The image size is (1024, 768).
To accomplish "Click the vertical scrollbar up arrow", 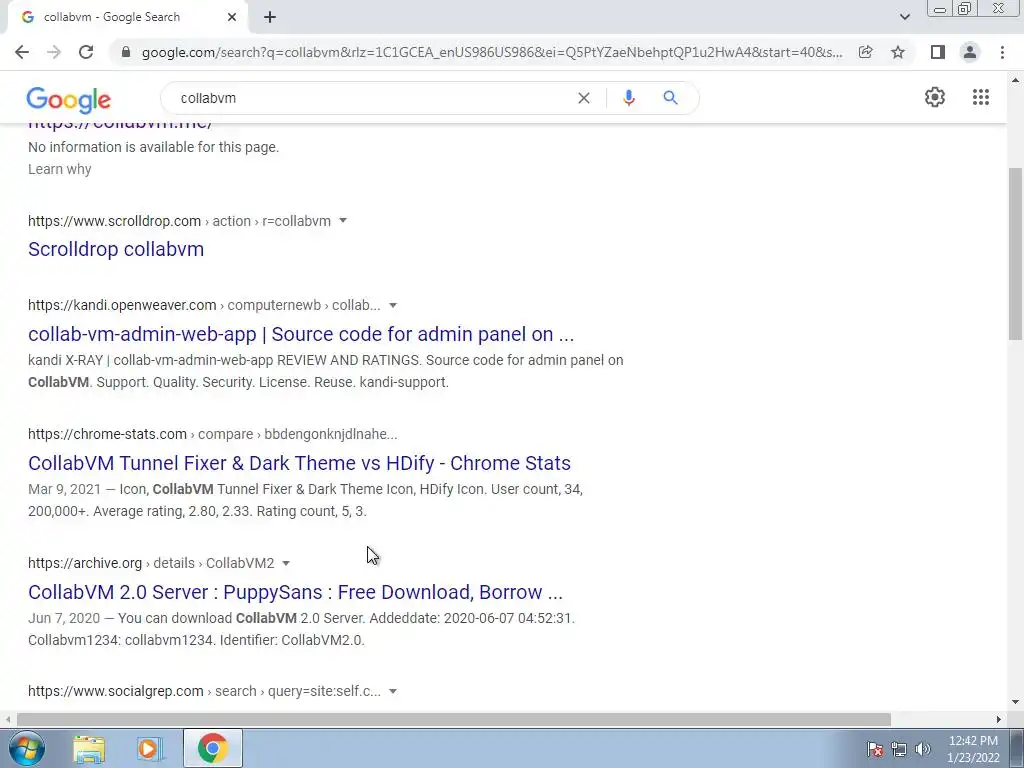I will click(1015, 80).
